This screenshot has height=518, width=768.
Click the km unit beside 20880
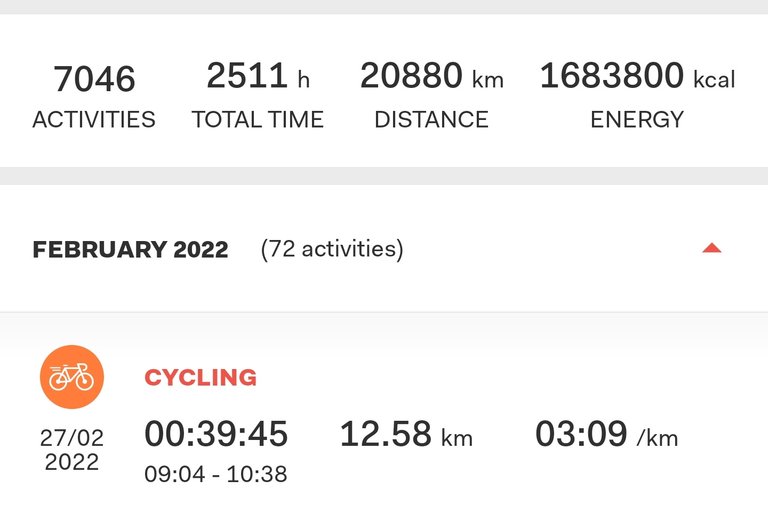pyautogui.click(x=487, y=80)
